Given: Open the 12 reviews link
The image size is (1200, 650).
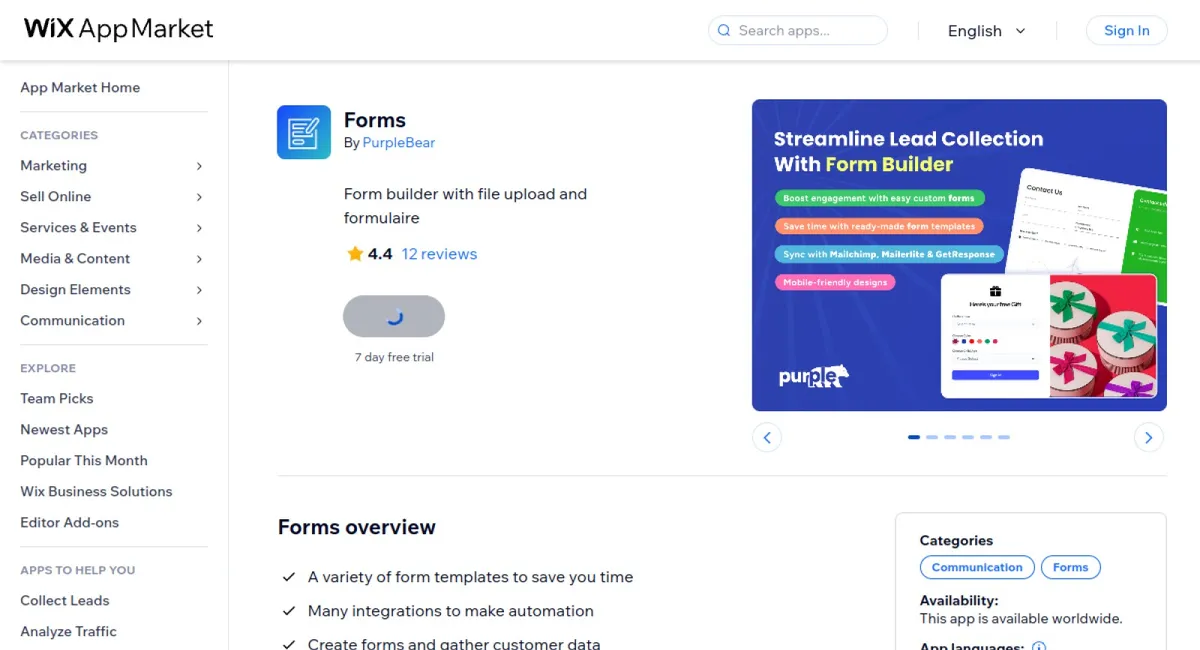Looking at the screenshot, I should 439,254.
